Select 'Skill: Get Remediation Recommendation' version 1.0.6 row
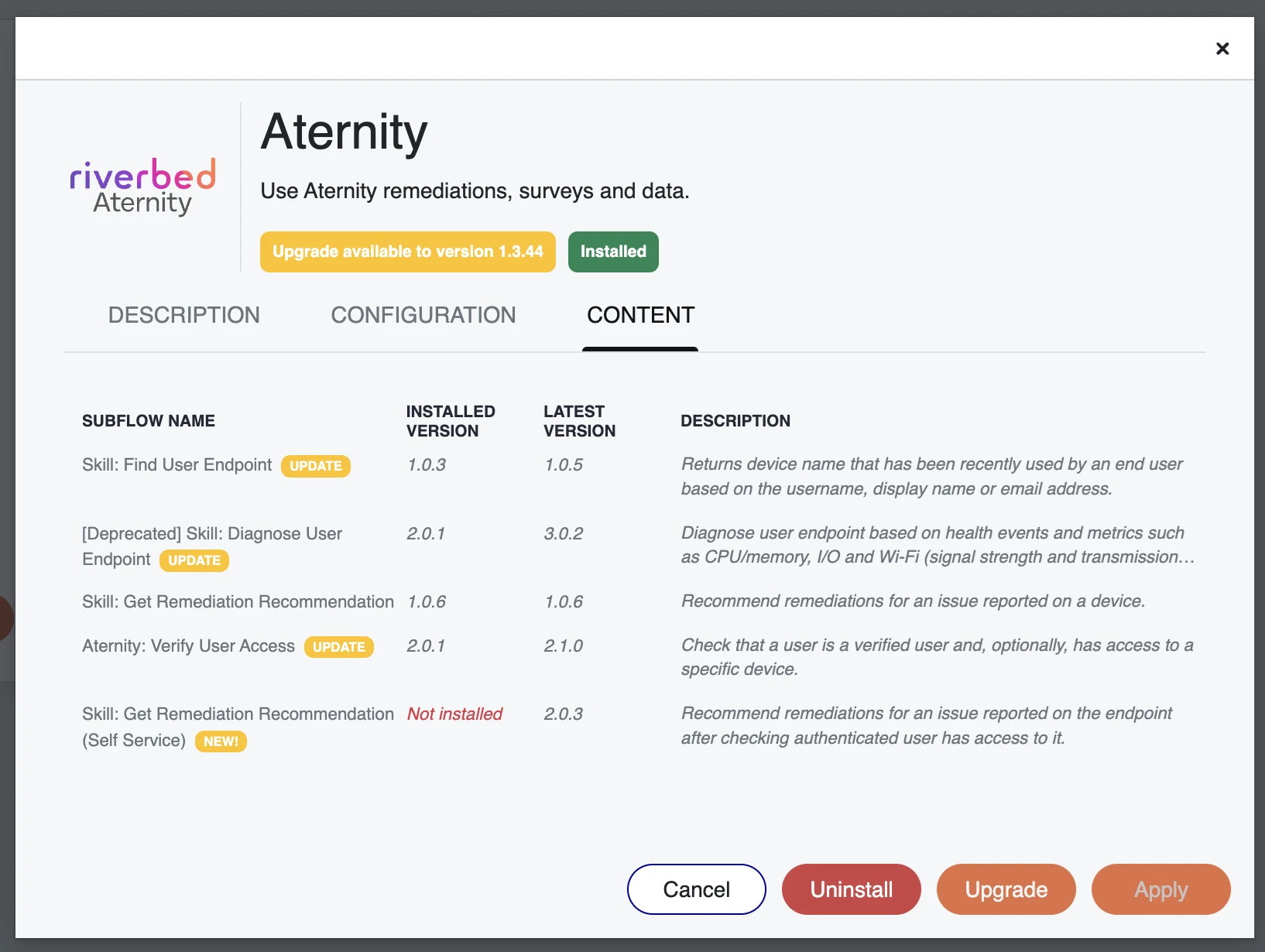The image size is (1265, 952). (238, 602)
